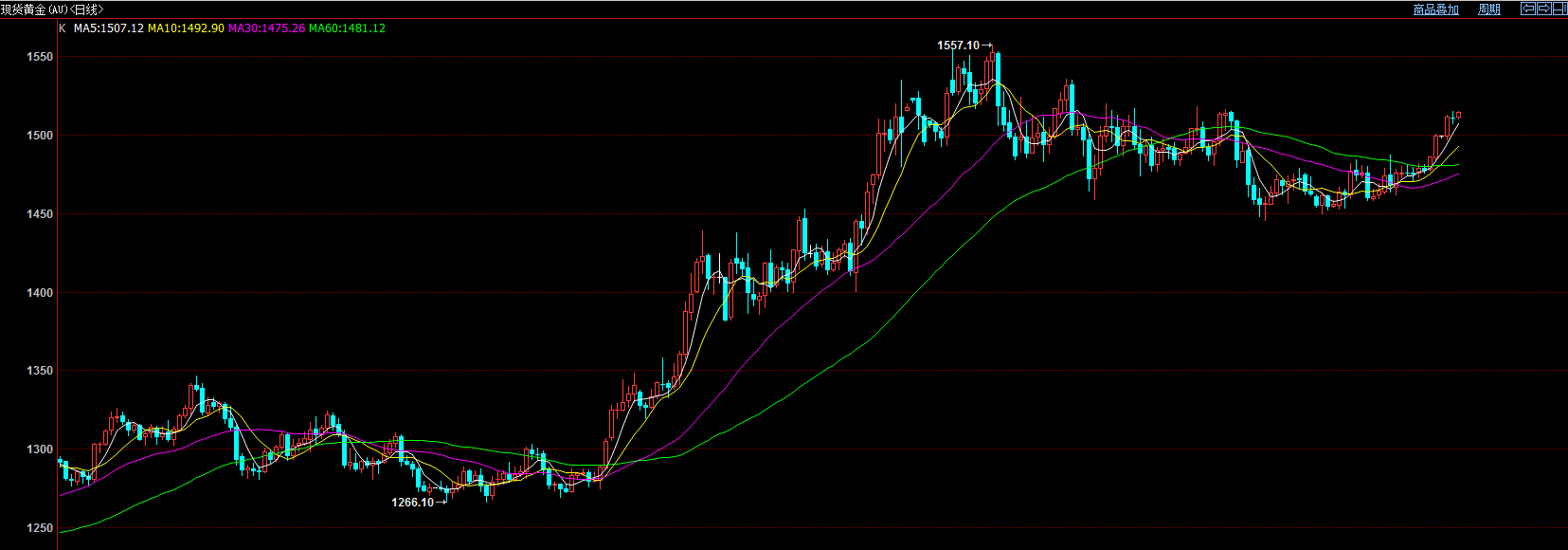The height and width of the screenshot is (550, 1568).
Task: Click the 1400 price axis label
Action: click(40, 293)
